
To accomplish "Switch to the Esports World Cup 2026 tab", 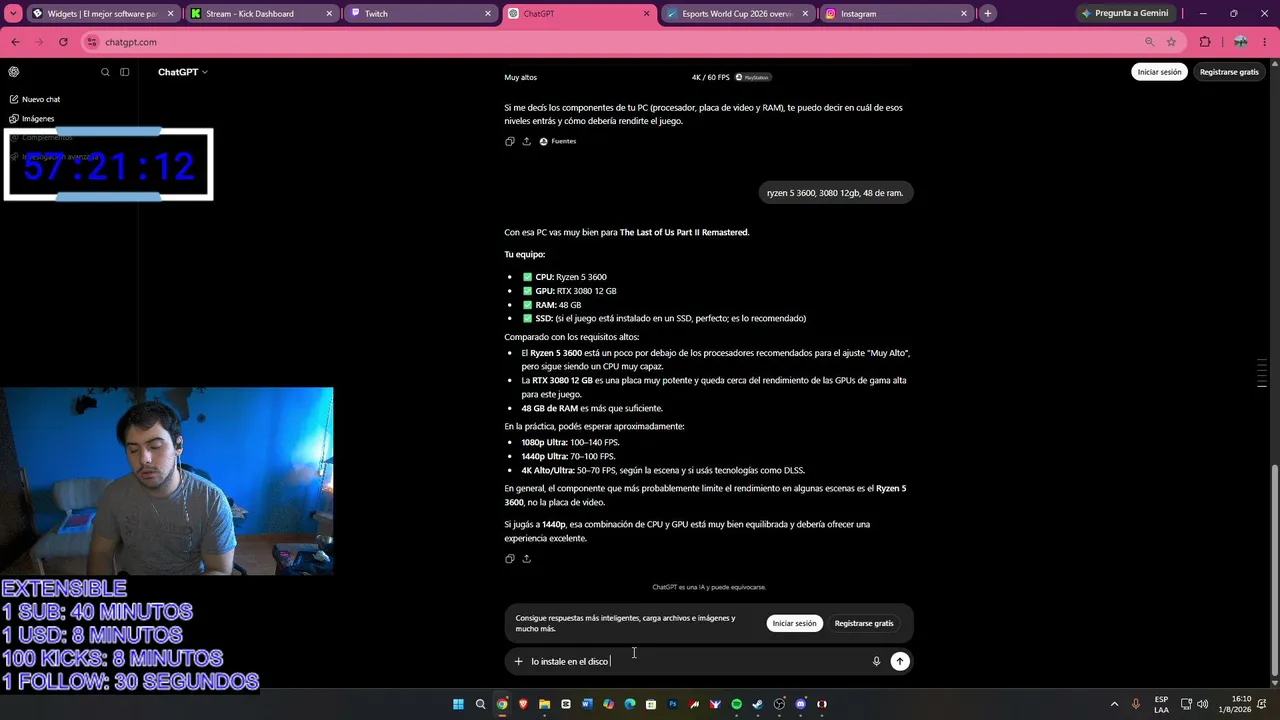I will point(737,14).
